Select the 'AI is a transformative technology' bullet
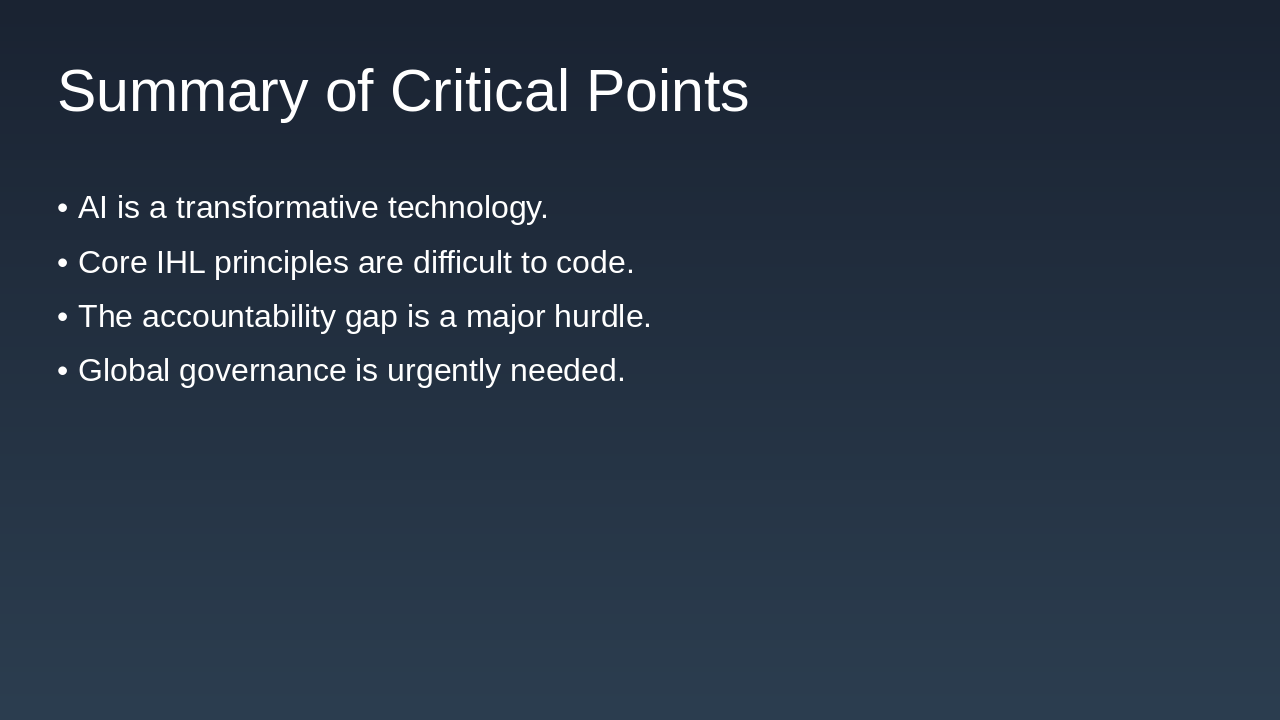 (312, 208)
